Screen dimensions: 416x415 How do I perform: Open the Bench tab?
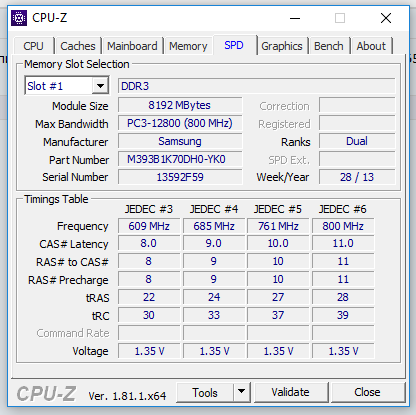329,46
